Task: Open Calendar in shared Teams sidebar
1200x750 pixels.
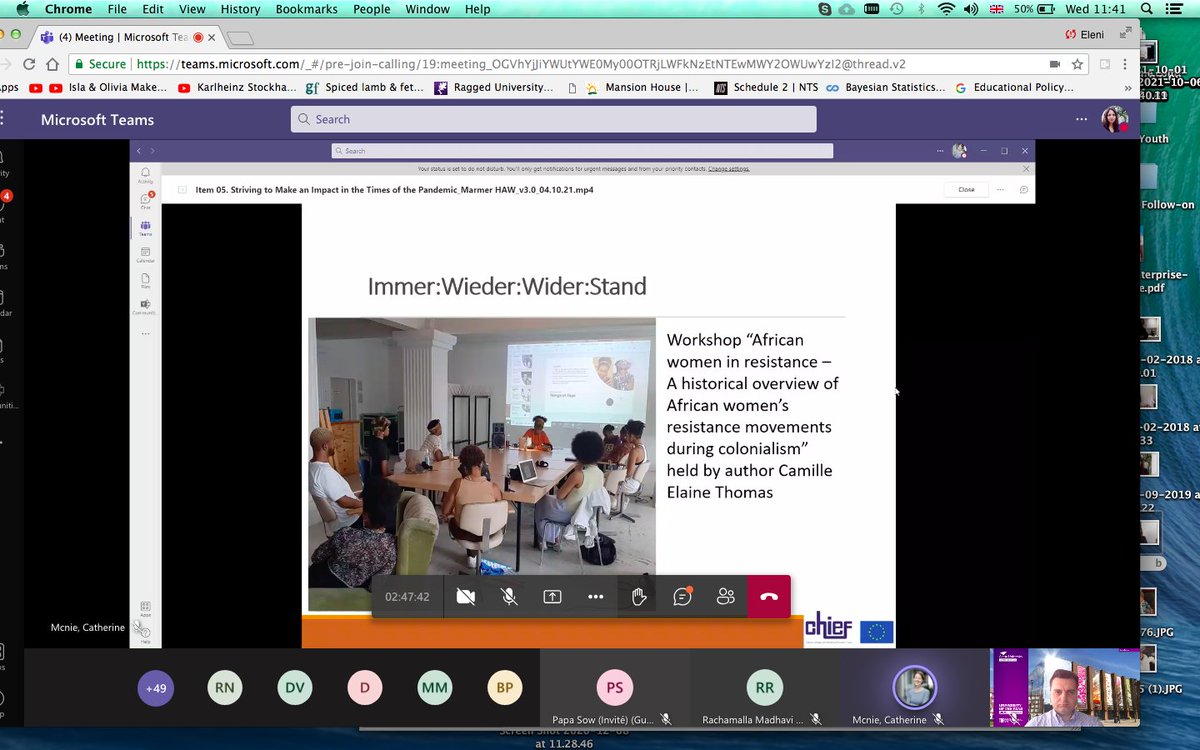Action: point(145,254)
